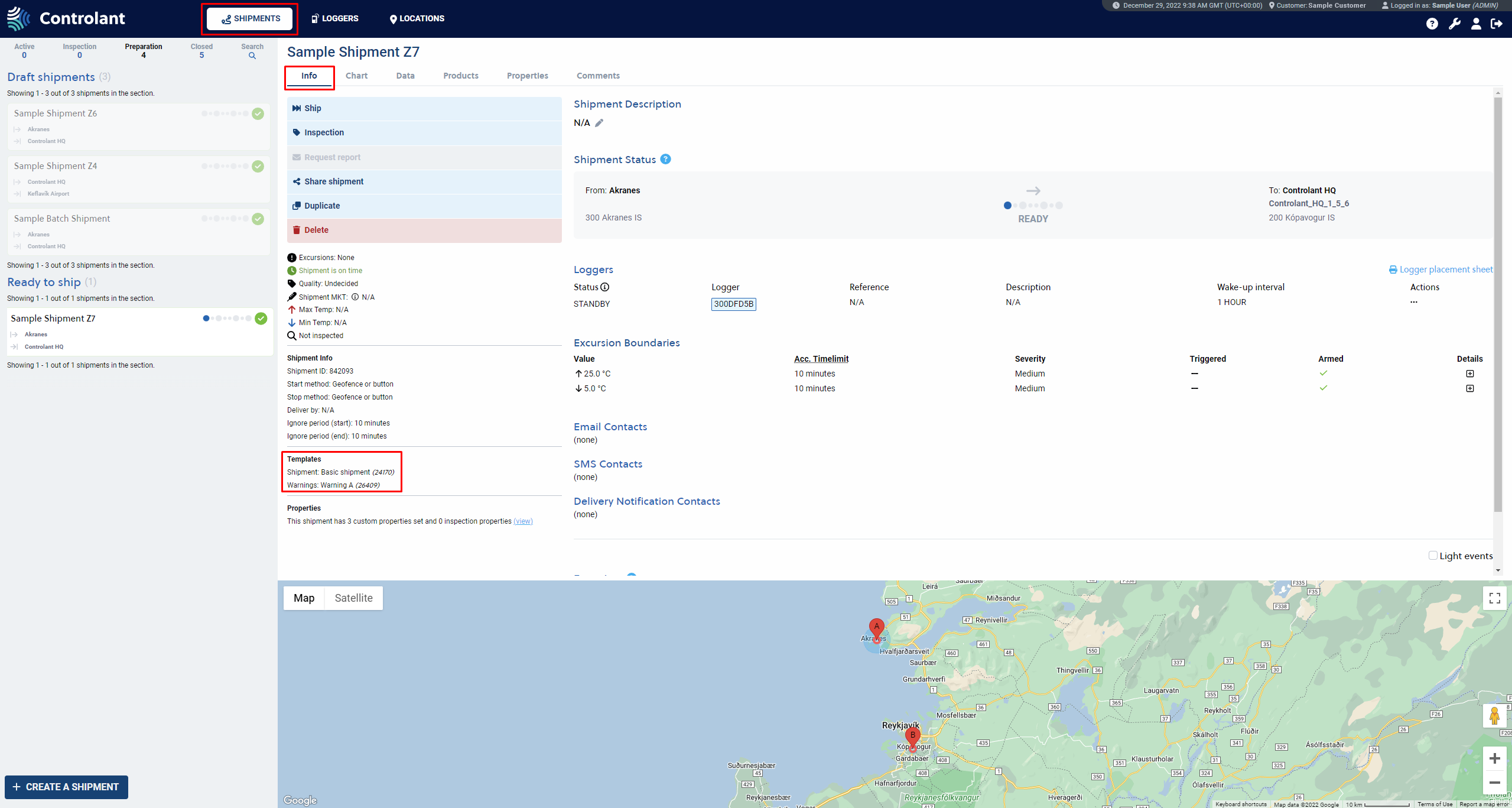Show Inspection shipments list
Viewport: 1512px width, 808px height.
[80, 51]
